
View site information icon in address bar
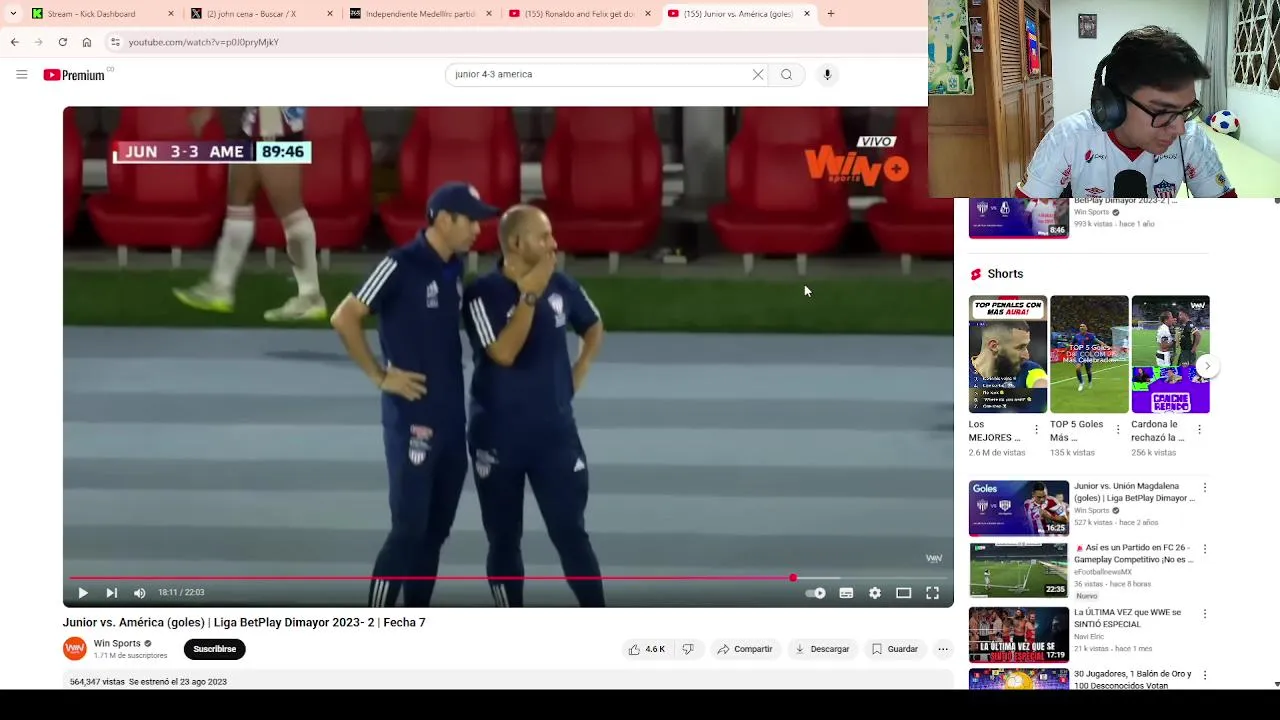click(x=115, y=42)
